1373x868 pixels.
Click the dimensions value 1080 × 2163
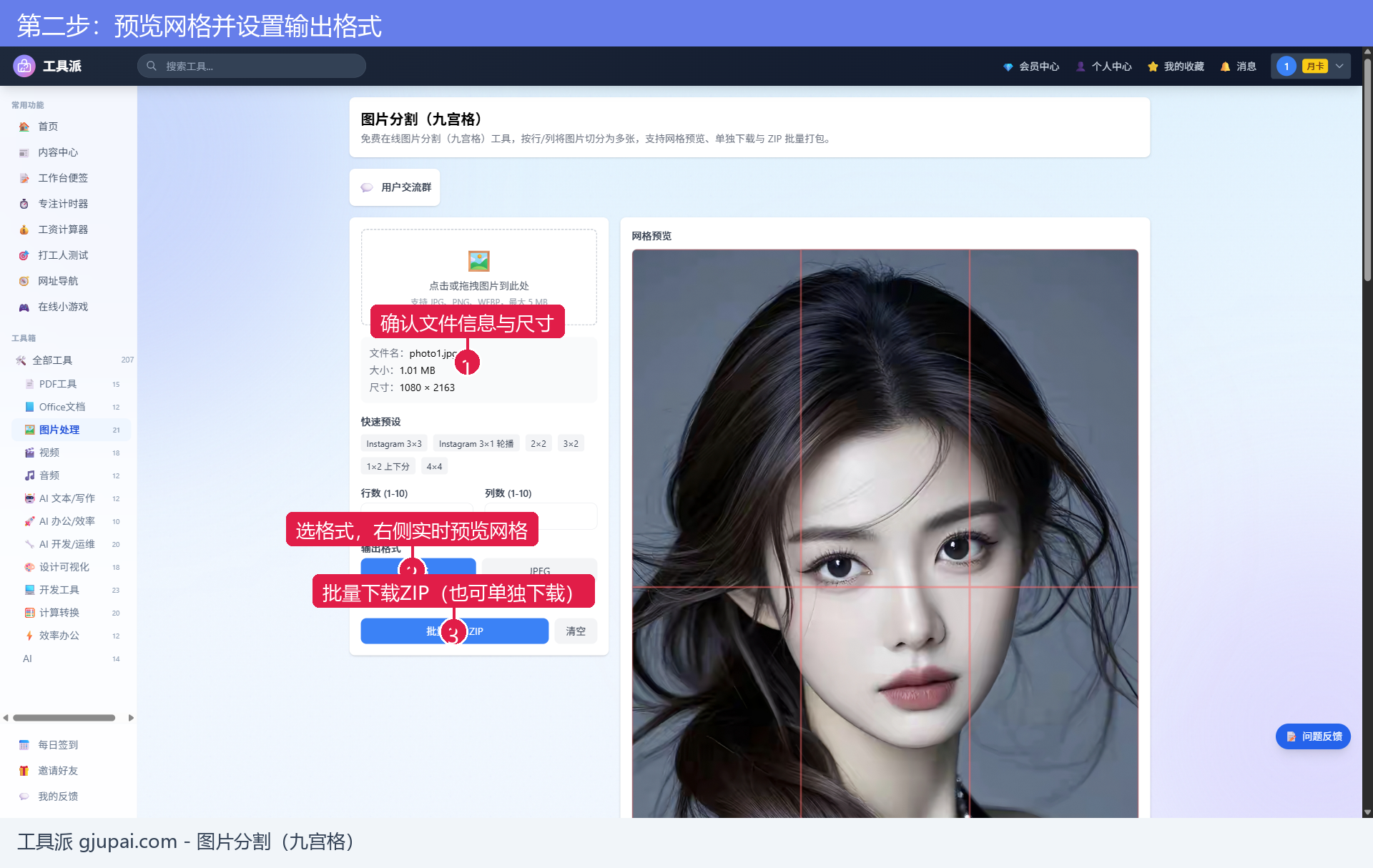pyautogui.click(x=427, y=388)
